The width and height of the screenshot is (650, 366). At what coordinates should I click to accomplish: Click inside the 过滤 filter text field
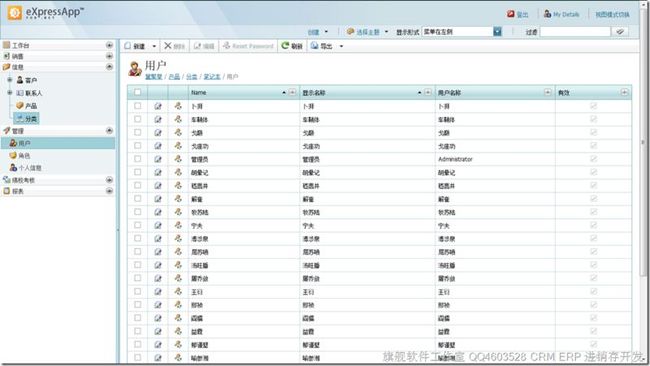coord(575,32)
